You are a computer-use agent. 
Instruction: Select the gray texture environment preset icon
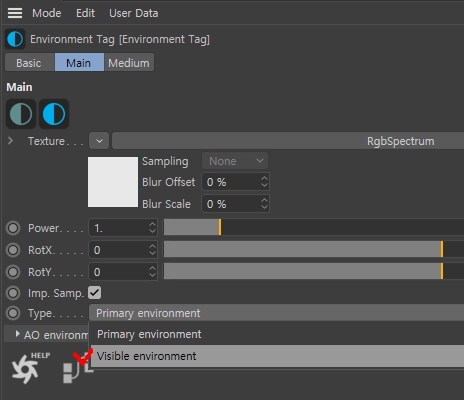pyautogui.click(x=21, y=114)
